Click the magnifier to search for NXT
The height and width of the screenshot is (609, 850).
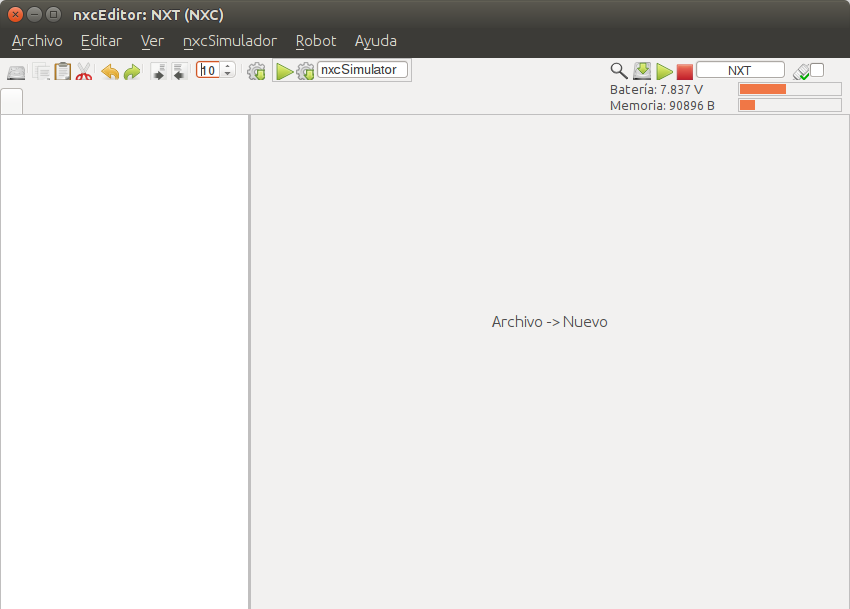619,70
